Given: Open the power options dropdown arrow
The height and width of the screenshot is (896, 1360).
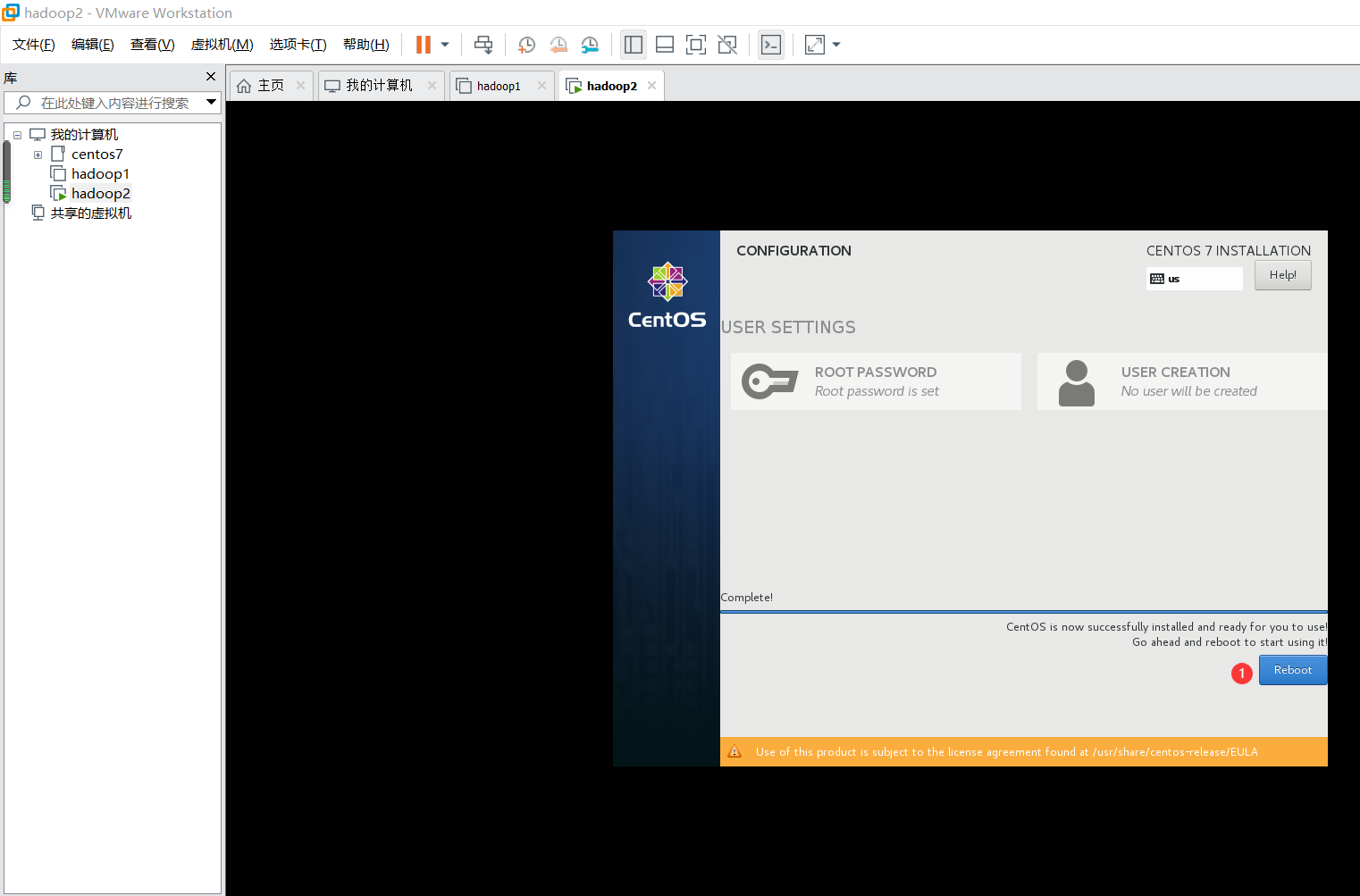Looking at the screenshot, I should click(445, 45).
